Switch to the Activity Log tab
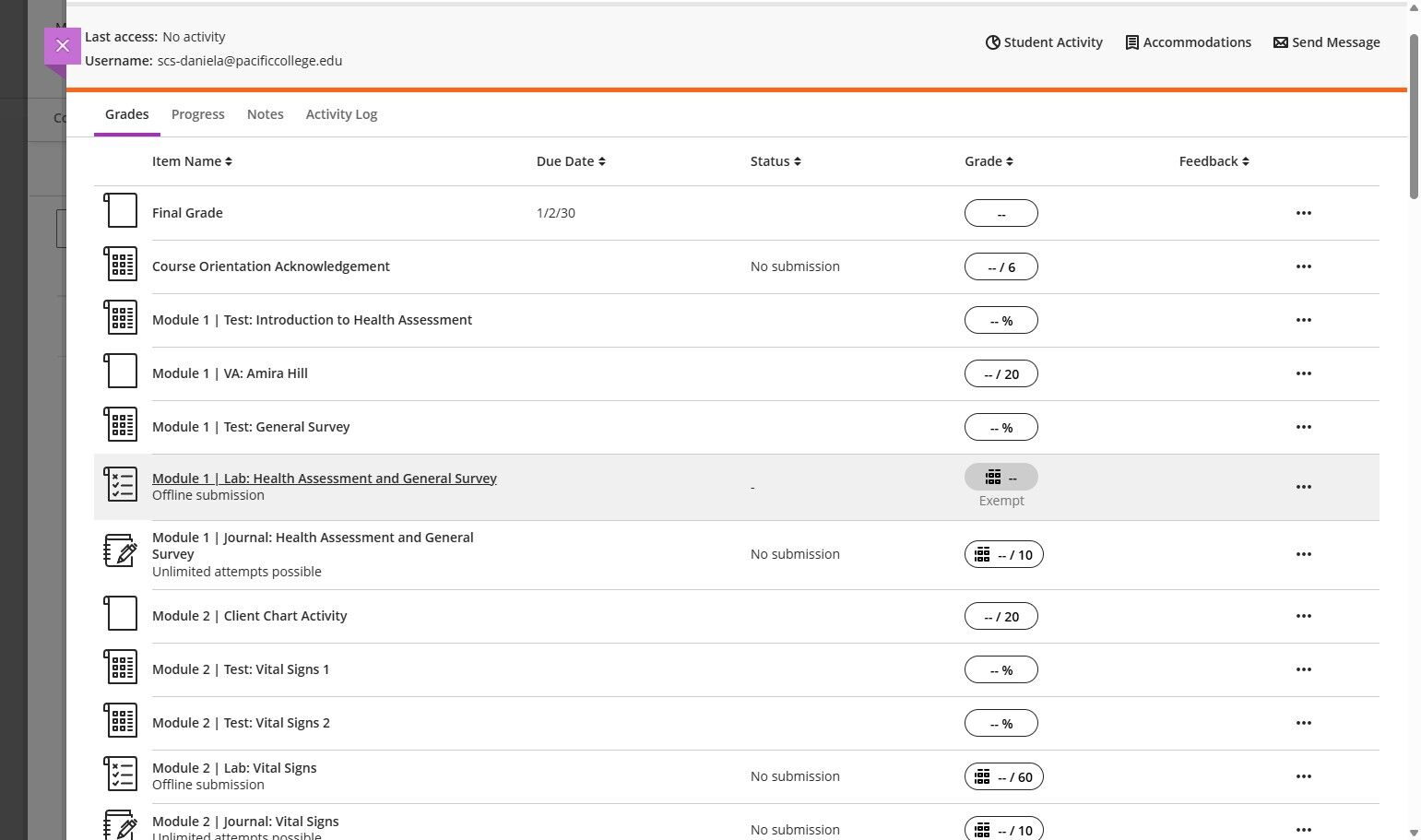Image resolution: width=1421 pixels, height=840 pixels. (x=341, y=114)
